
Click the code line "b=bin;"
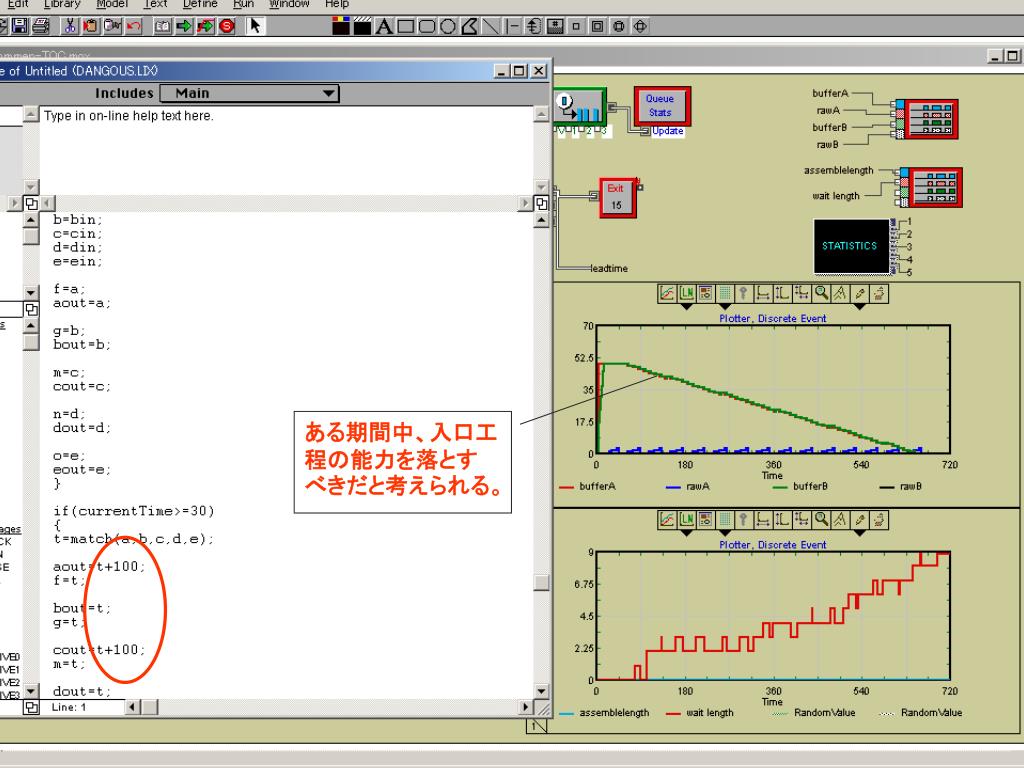[x=78, y=219]
